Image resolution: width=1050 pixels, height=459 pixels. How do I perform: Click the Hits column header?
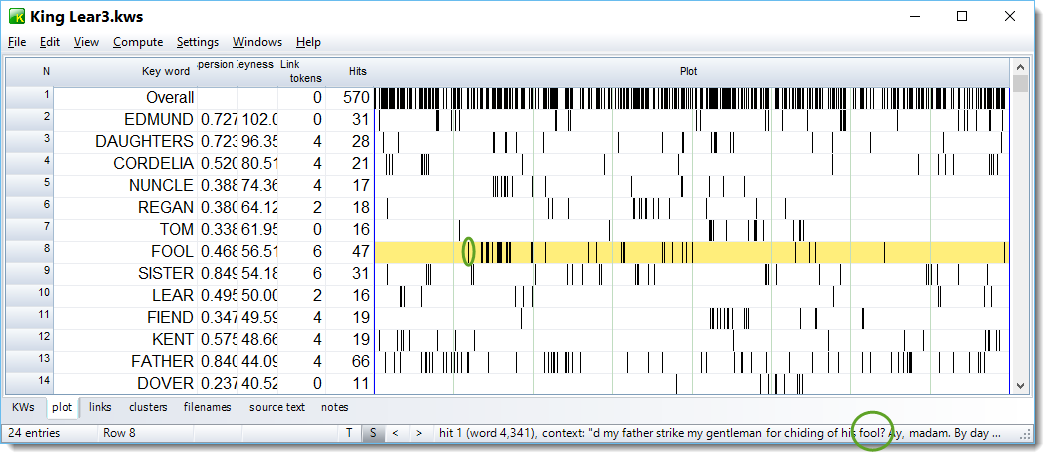click(x=357, y=71)
